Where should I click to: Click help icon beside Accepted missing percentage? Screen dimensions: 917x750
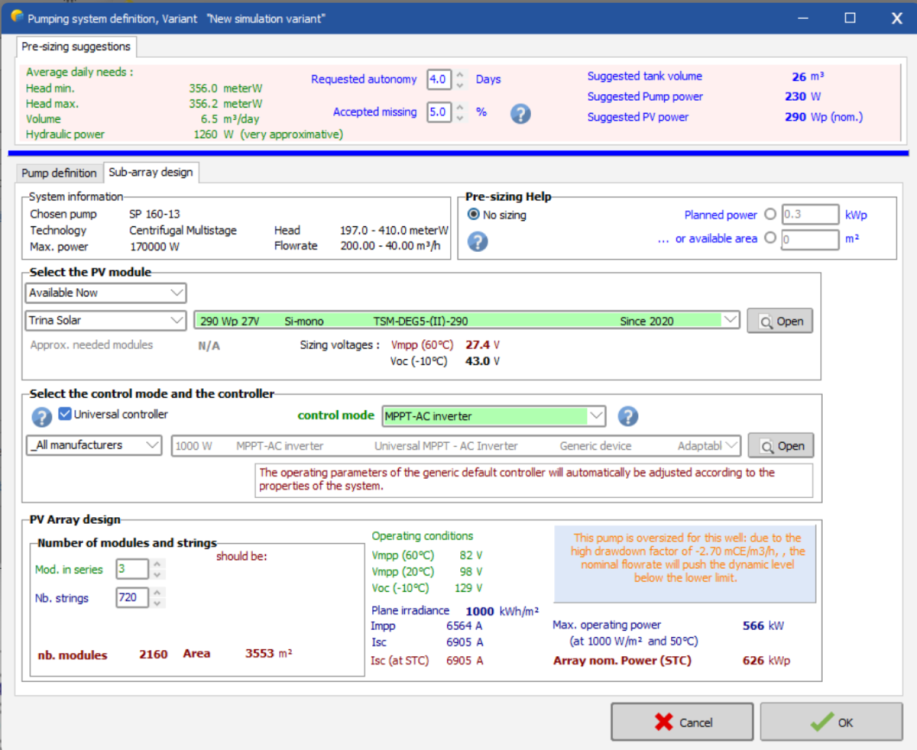(520, 113)
